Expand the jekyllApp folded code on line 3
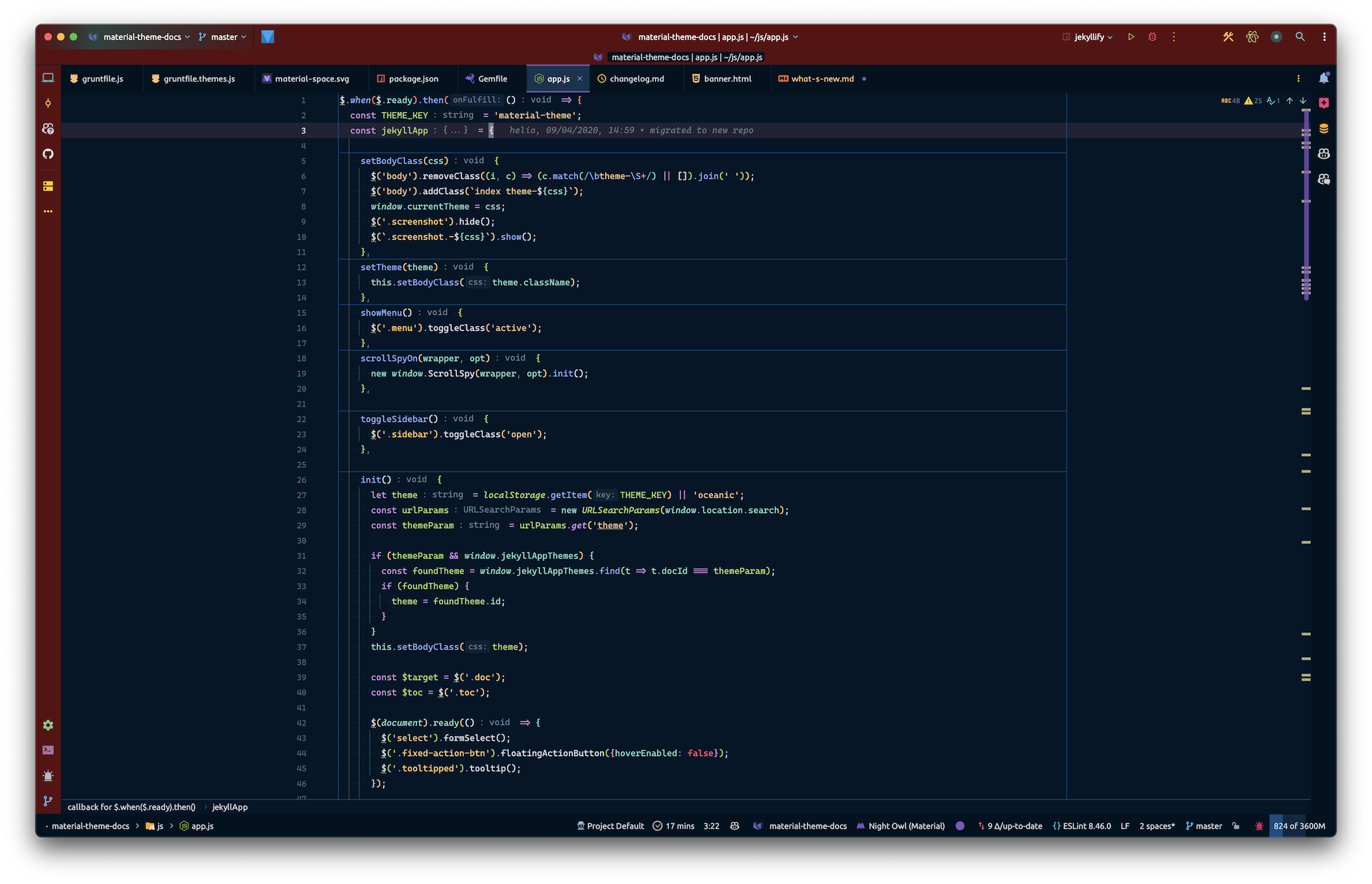1372x884 pixels. (457, 130)
